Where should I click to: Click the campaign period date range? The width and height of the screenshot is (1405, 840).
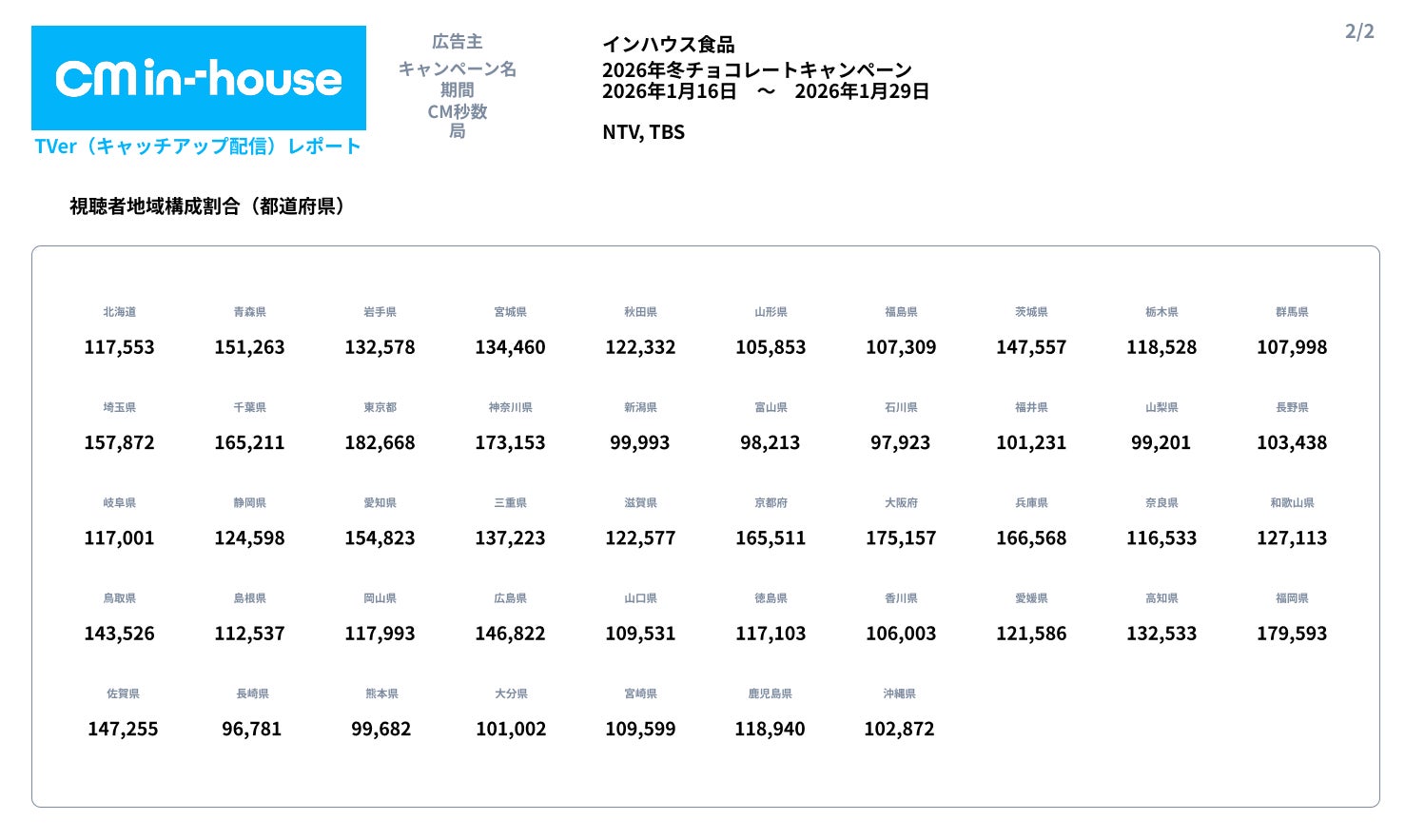(765, 91)
